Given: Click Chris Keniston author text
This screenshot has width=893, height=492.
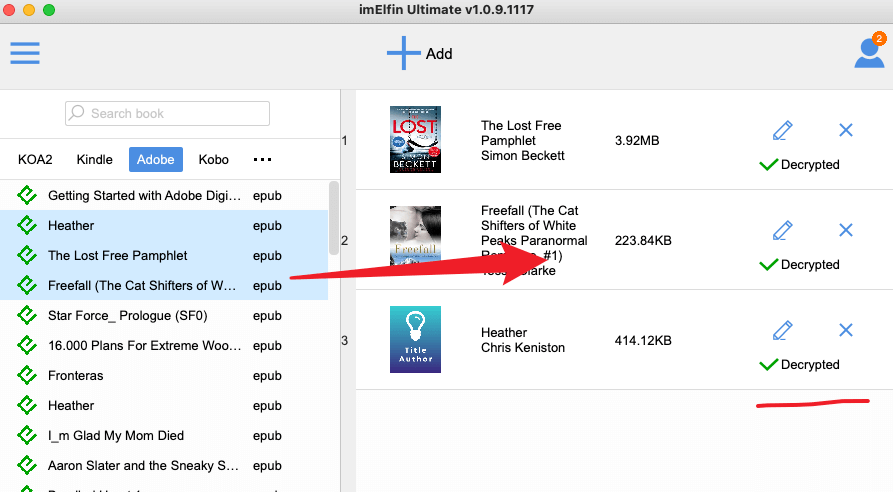Looking at the screenshot, I should coord(523,347).
